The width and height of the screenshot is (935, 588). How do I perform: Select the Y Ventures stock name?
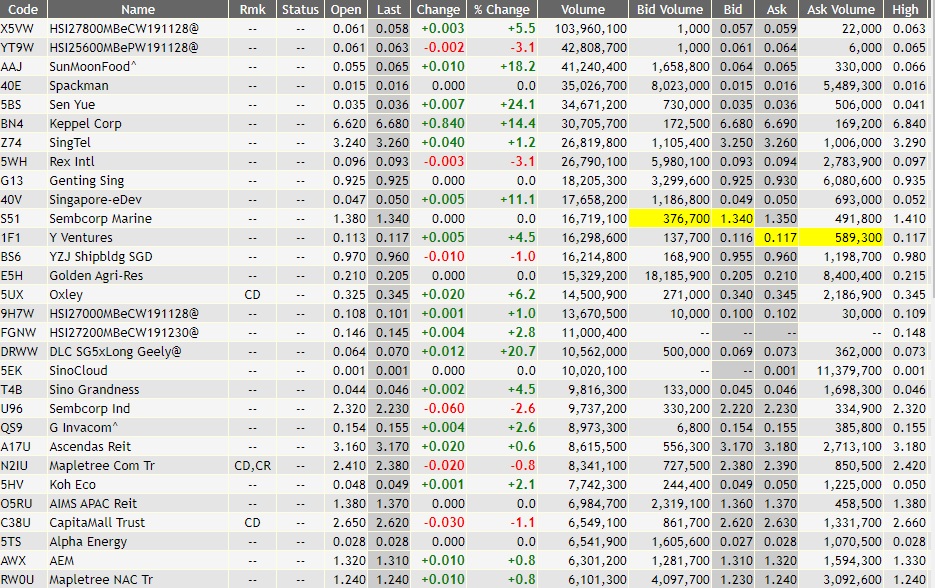tap(81, 238)
